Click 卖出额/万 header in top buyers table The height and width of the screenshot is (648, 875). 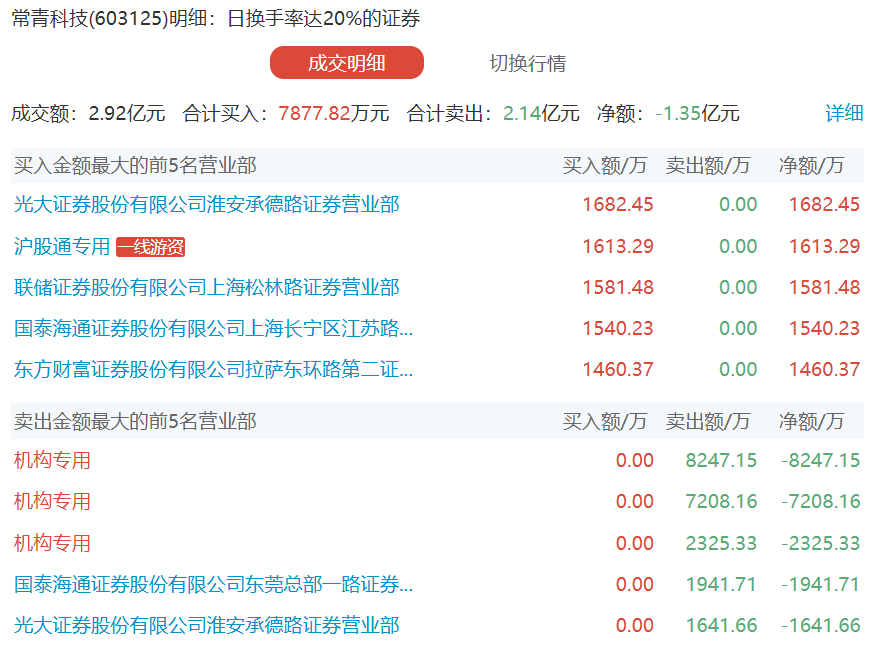pyautogui.click(x=707, y=166)
